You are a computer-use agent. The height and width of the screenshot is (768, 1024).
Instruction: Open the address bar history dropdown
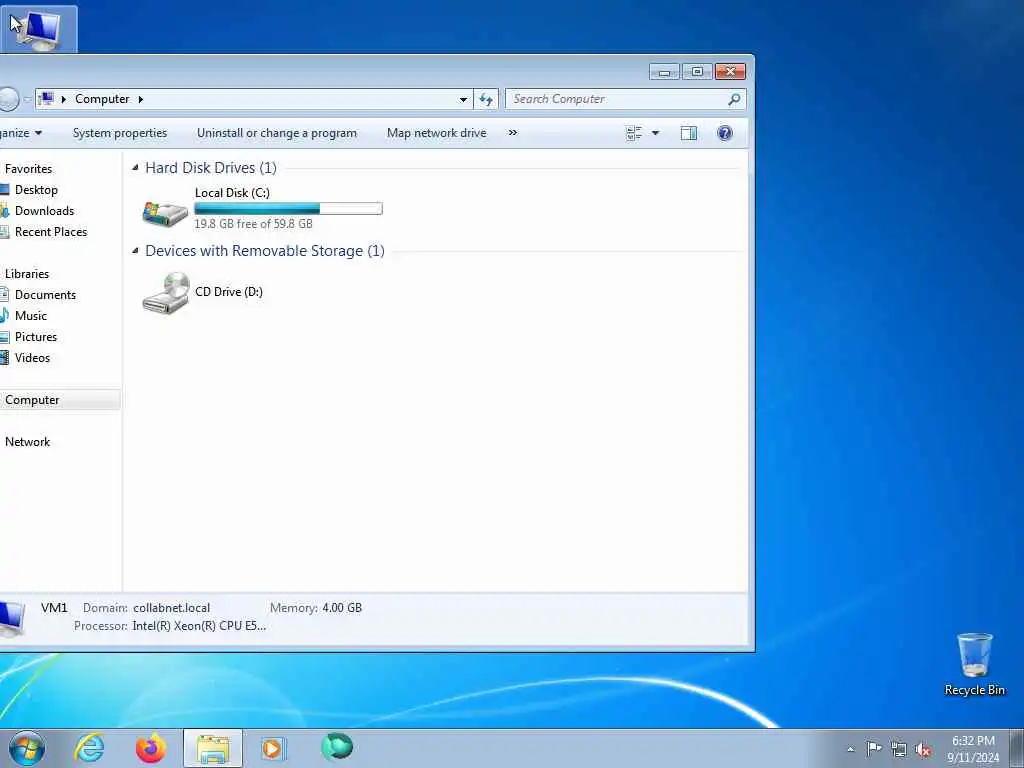tap(463, 99)
